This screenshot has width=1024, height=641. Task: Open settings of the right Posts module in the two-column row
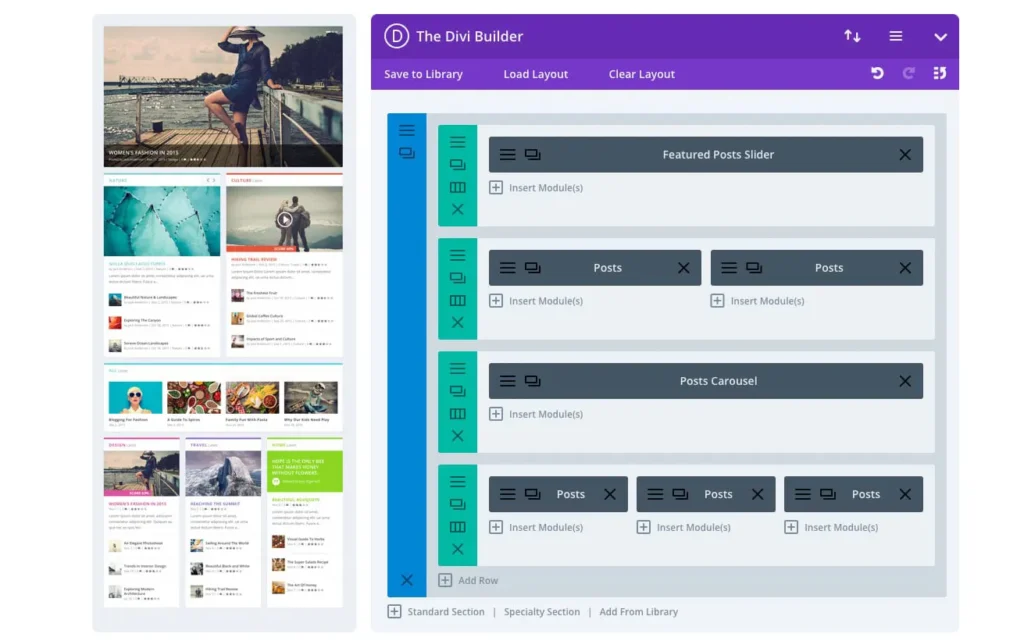pyautogui.click(x=729, y=268)
